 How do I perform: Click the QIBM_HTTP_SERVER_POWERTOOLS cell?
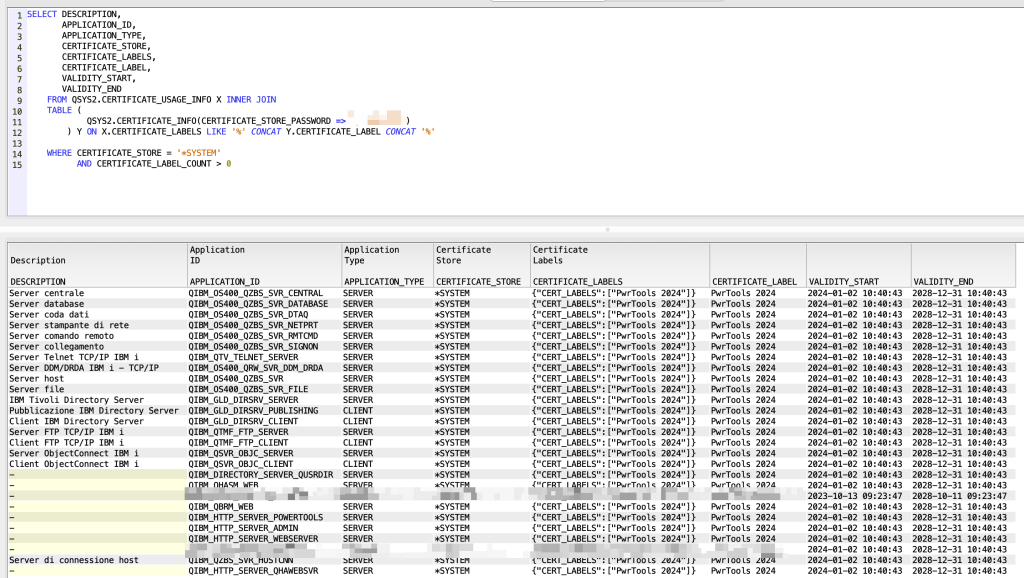(x=255, y=517)
